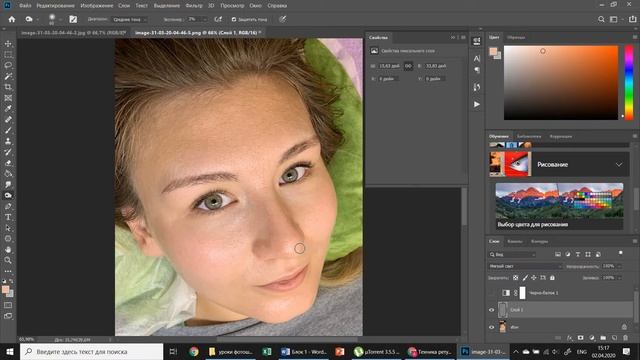The width and height of the screenshot is (640, 360).
Task: Select the Clone Stamp tool
Action: [x=8, y=141]
